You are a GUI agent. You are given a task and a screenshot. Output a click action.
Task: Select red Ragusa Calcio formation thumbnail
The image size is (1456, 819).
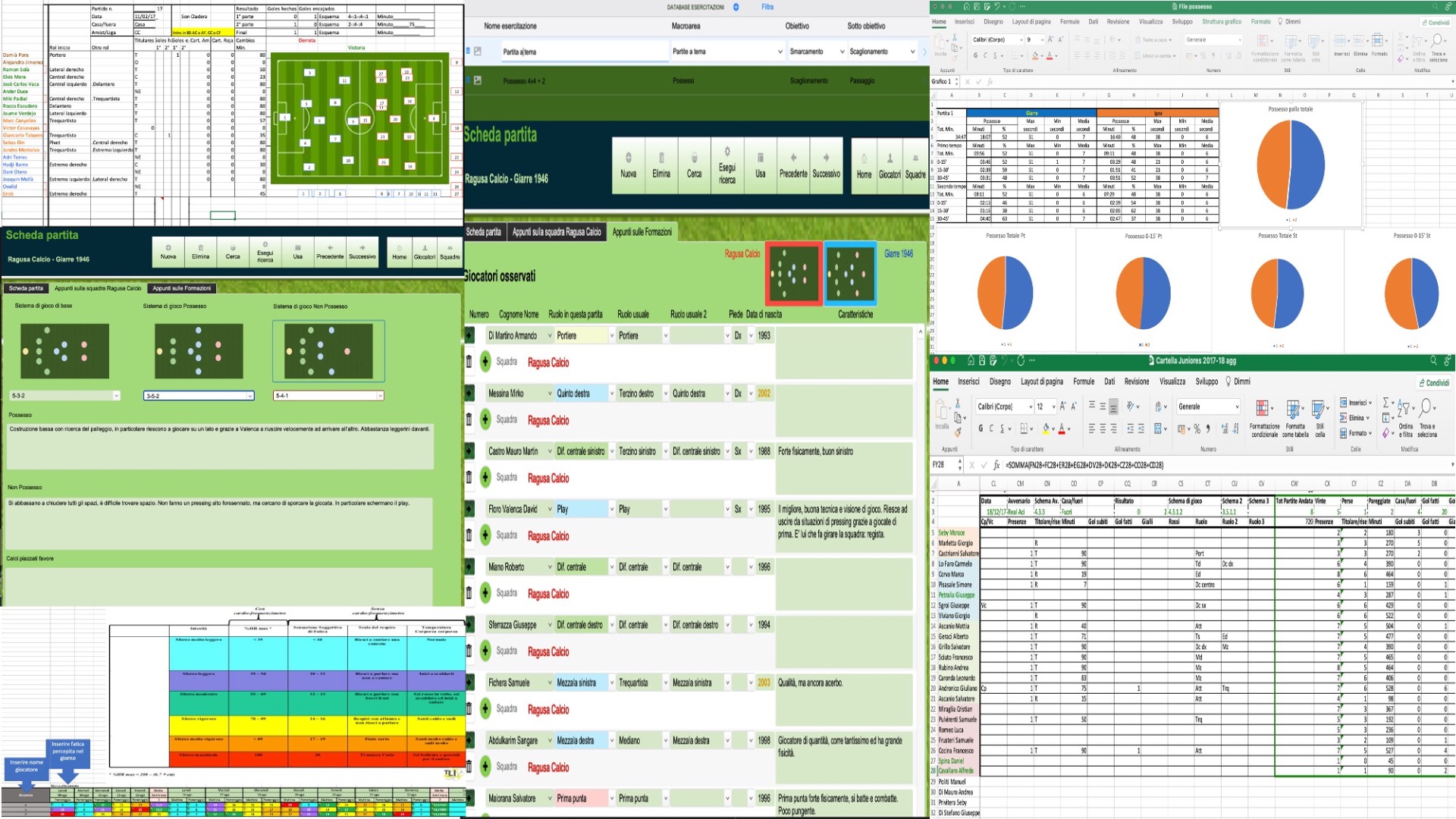pyautogui.click(x=793, y=272)
